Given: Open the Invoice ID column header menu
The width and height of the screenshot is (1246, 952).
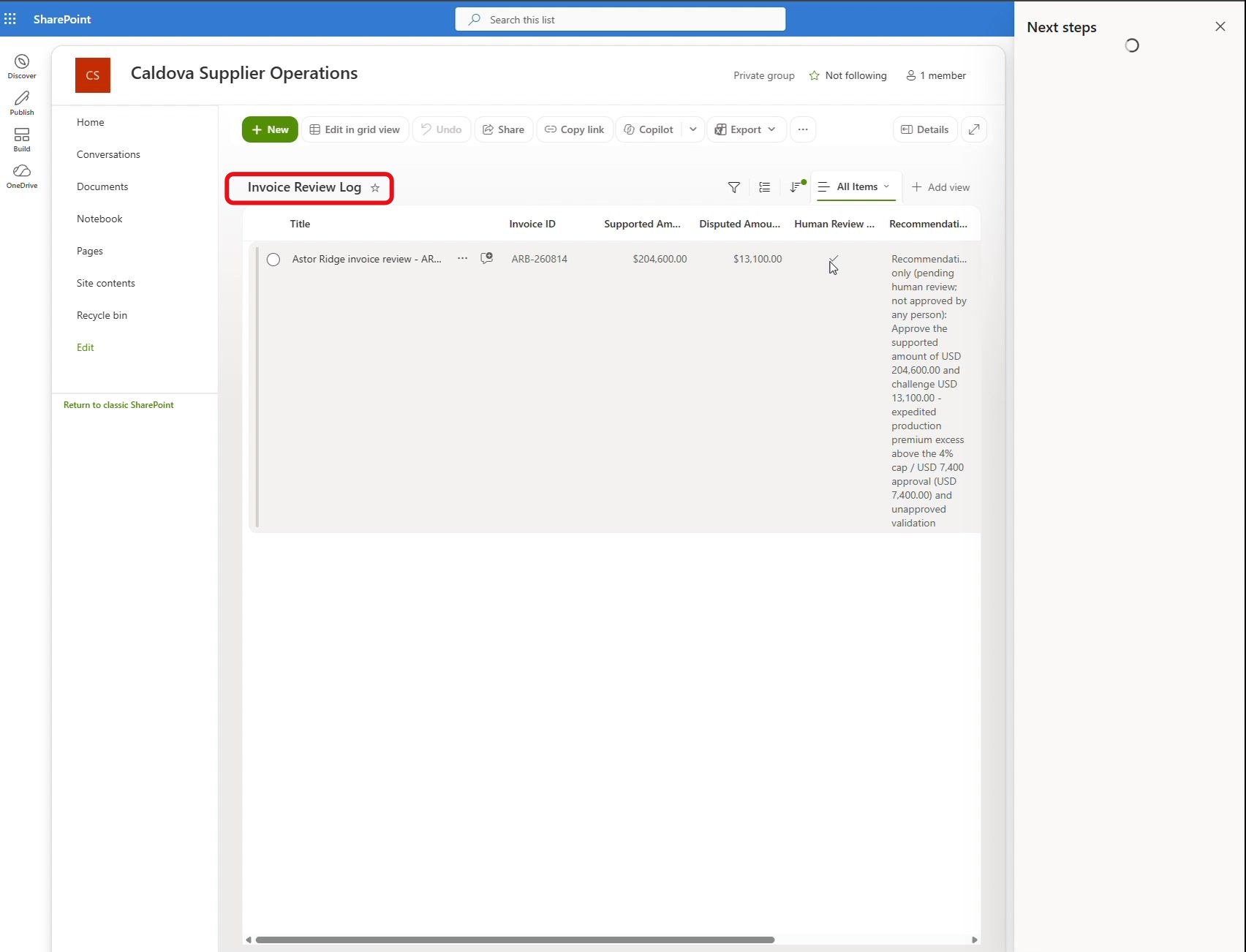Looking at the screenshot, I should [532, 224].
